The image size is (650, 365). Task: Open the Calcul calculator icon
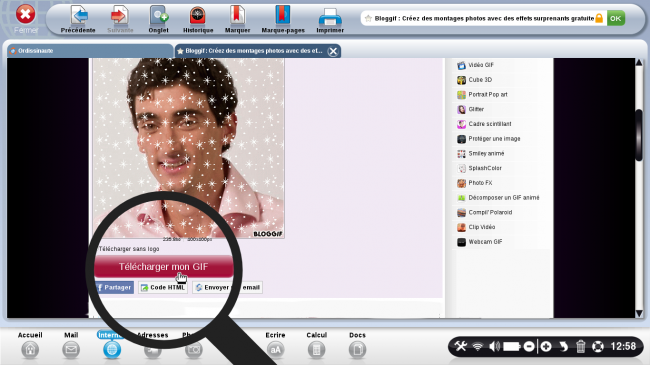[316, 350]
